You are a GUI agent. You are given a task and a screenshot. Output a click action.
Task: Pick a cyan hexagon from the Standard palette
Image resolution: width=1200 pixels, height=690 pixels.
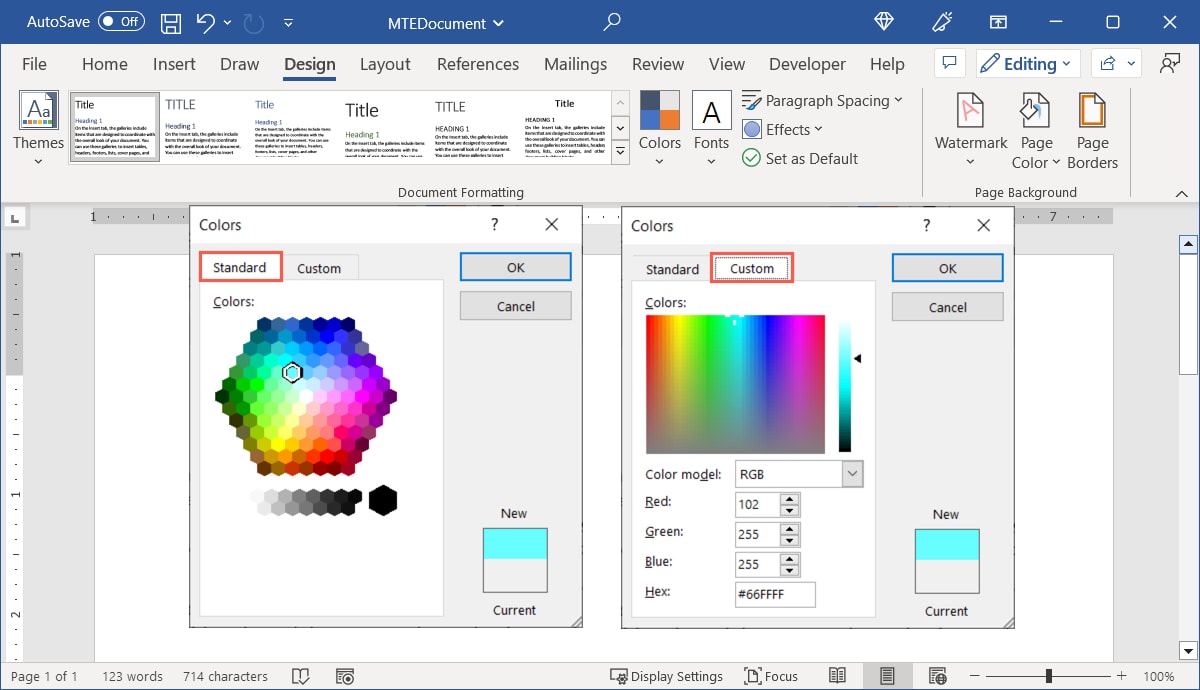coord(292,372)
